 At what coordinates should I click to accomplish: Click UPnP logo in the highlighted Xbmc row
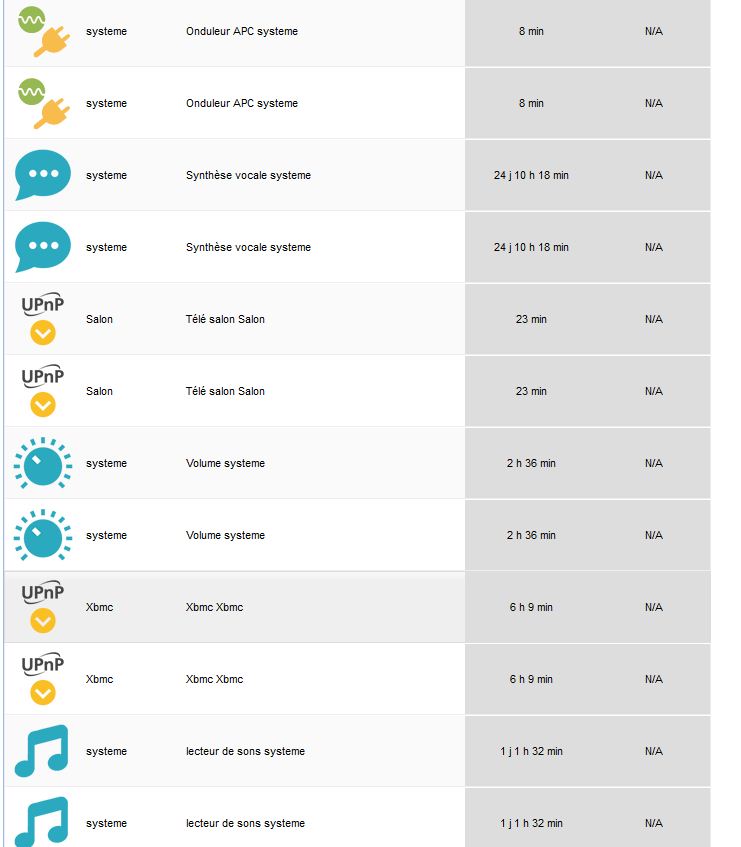43,593
